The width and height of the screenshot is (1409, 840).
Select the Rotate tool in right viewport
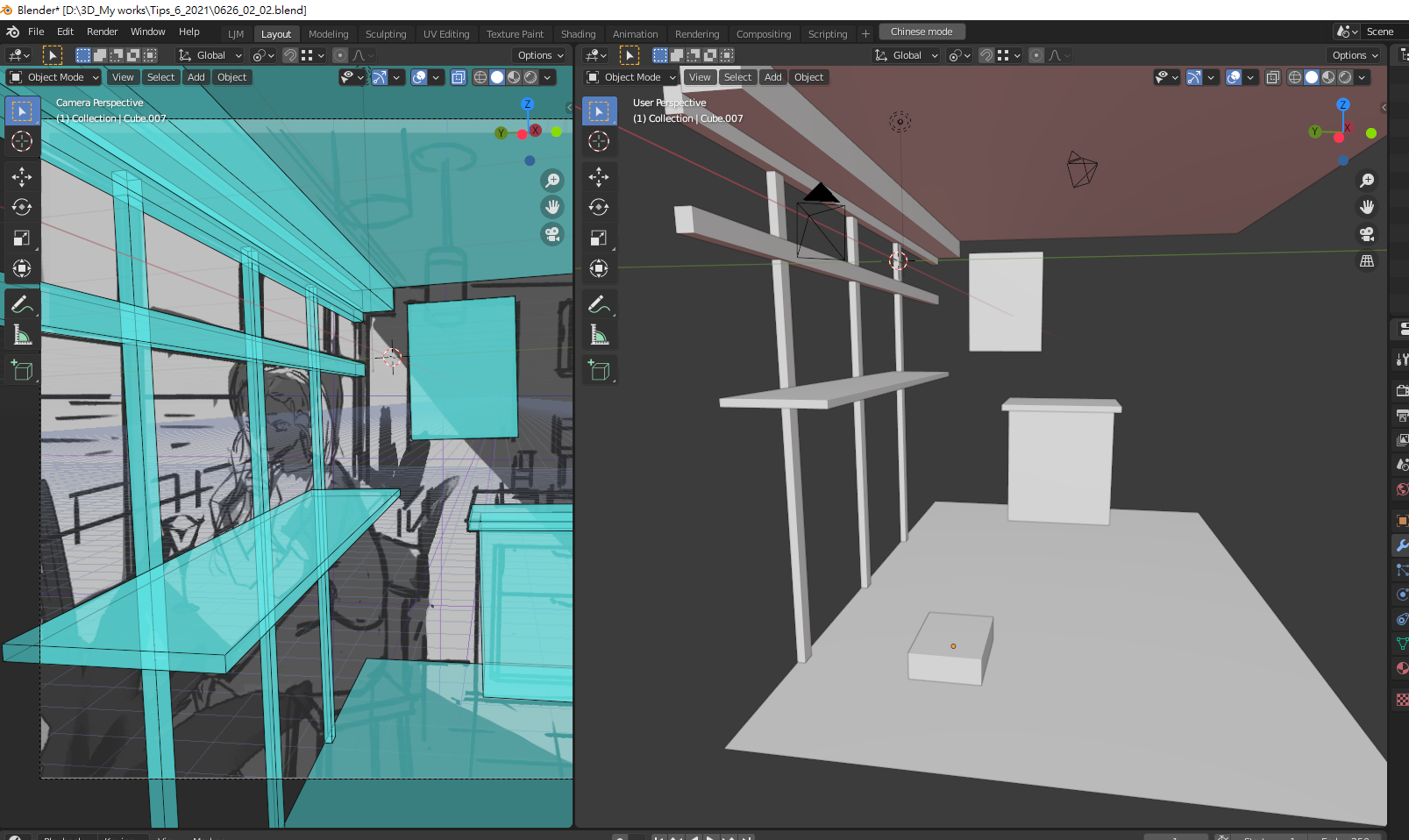coord(599,208)
